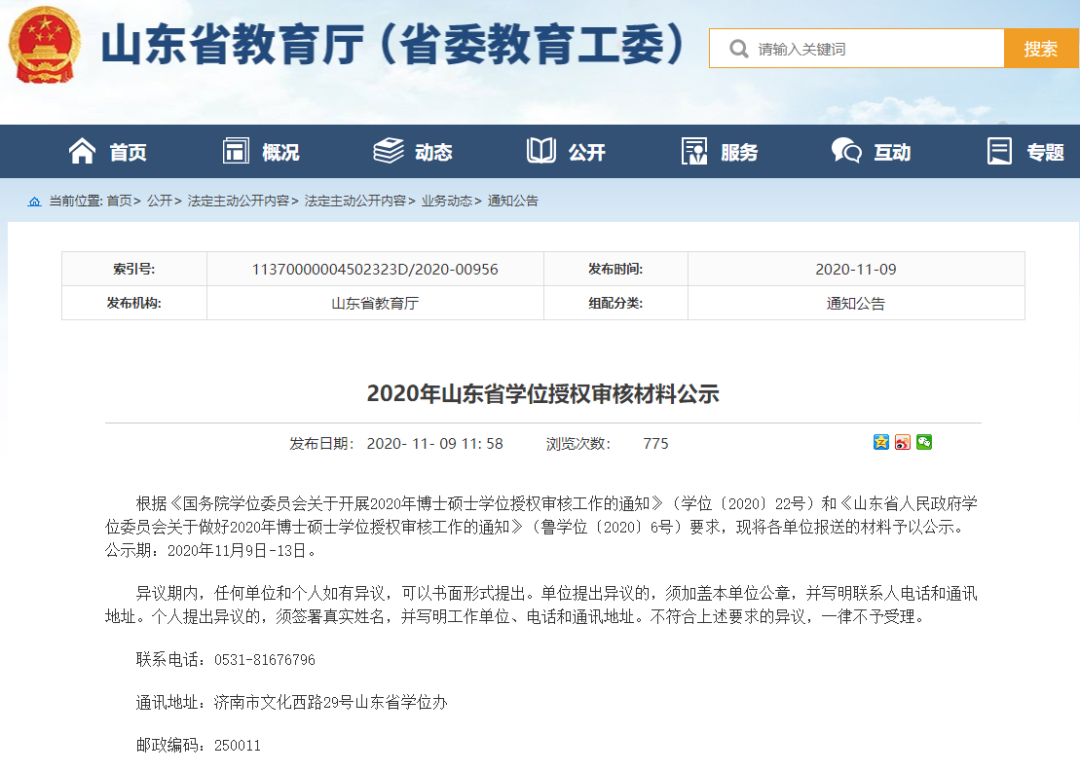Click the article title 2020年山东省学位授权审核材料公示
The height and width of the screenshot is (772, 1080).
tap(543, 394)
